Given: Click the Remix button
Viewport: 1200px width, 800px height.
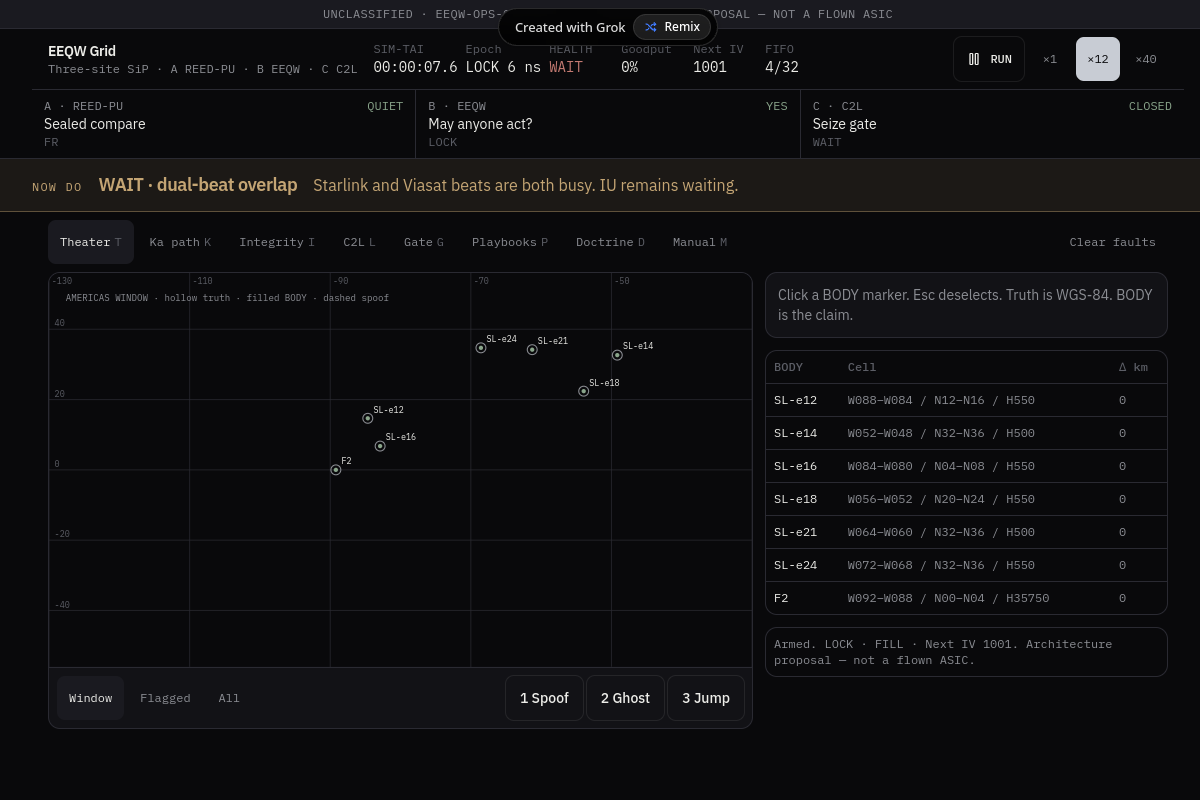Looking at the screenshot, I should point(672,27).
